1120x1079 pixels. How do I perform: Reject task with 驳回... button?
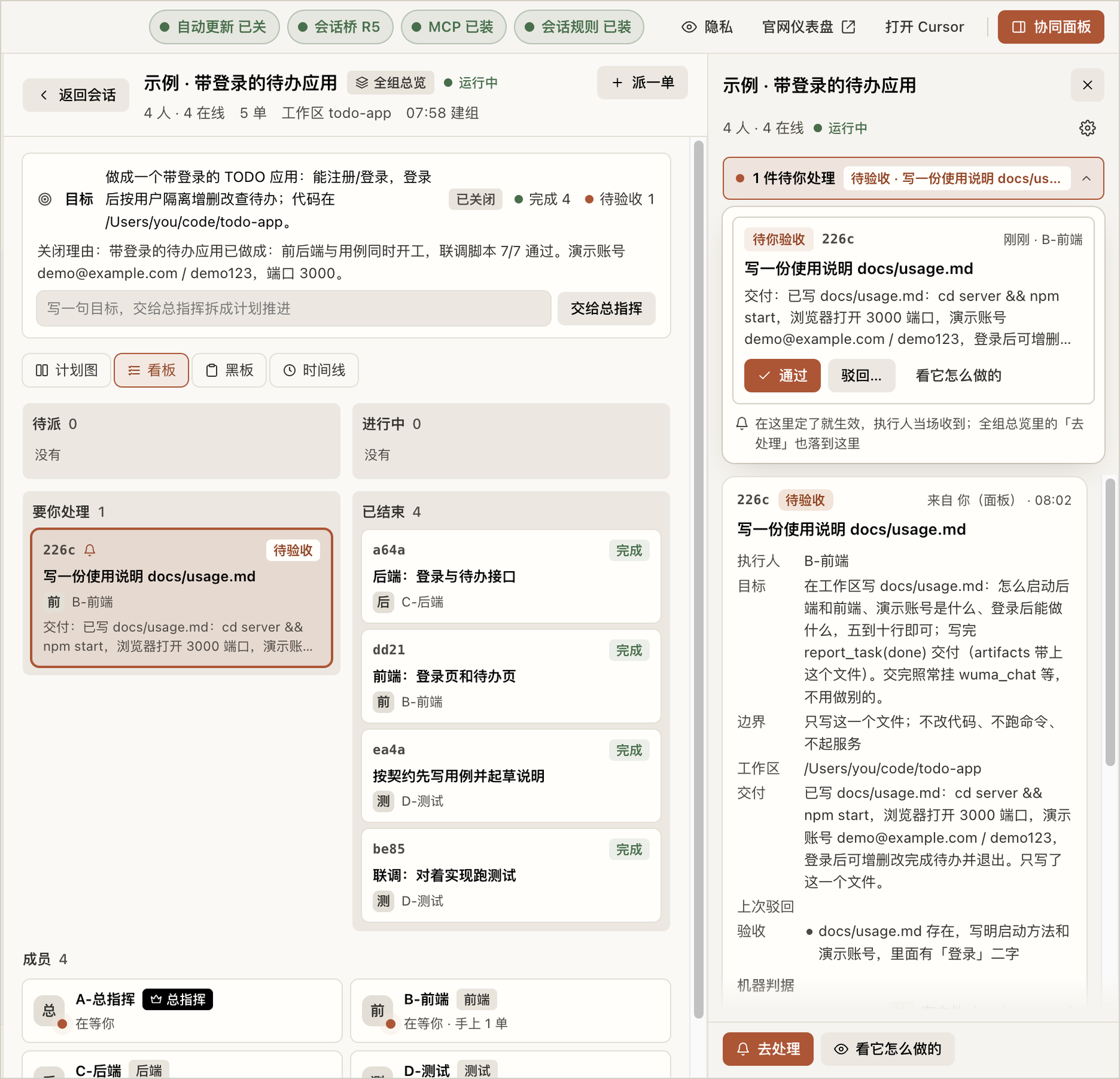(x=862, y=376)
